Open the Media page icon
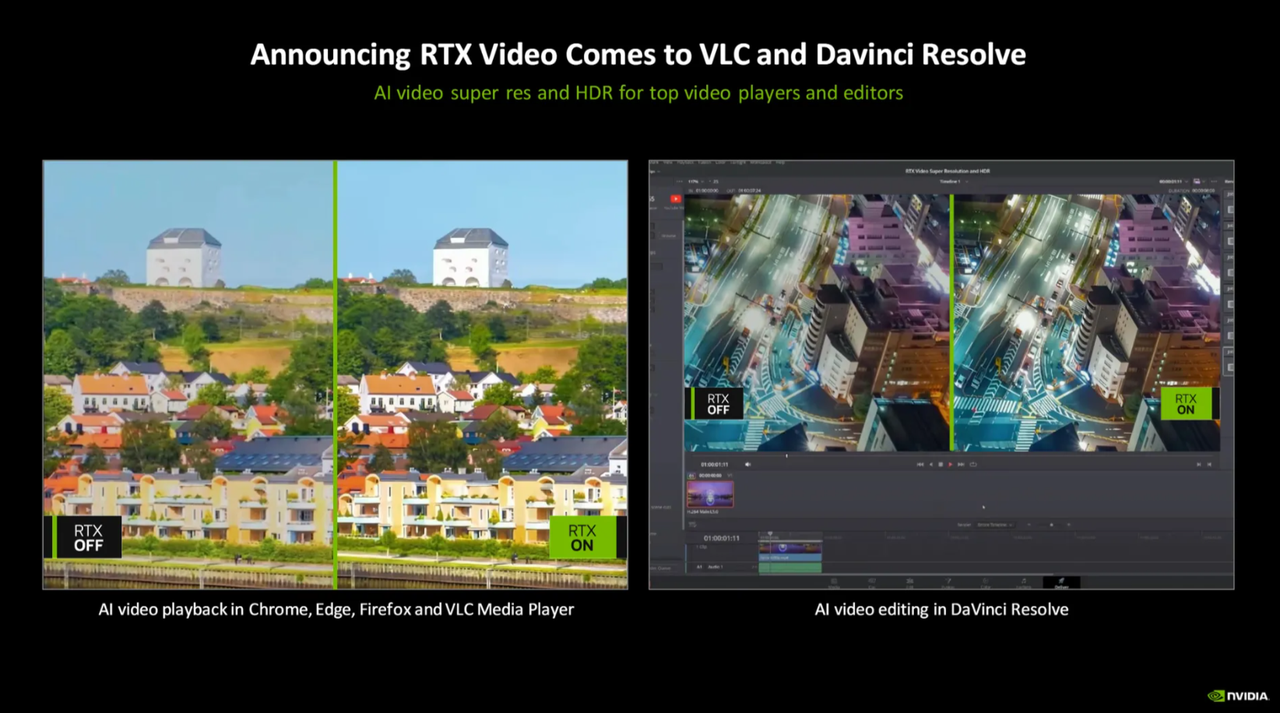The image size is (1280, 713). pos(834,581)
